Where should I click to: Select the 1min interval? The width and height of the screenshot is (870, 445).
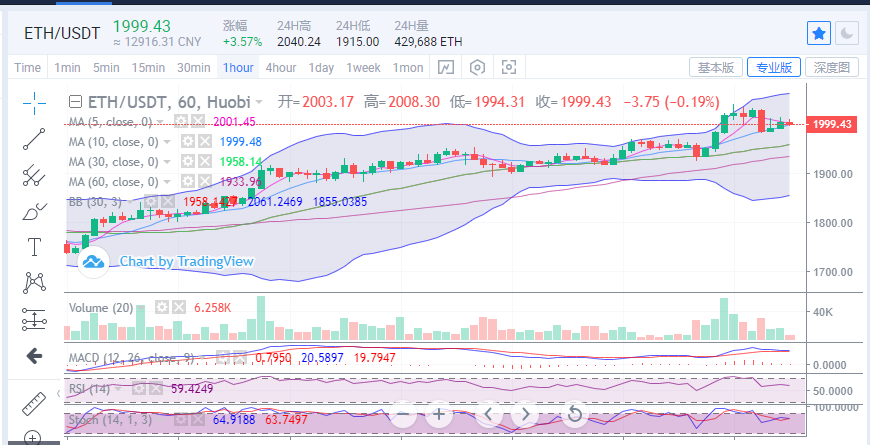coord(67,68)
